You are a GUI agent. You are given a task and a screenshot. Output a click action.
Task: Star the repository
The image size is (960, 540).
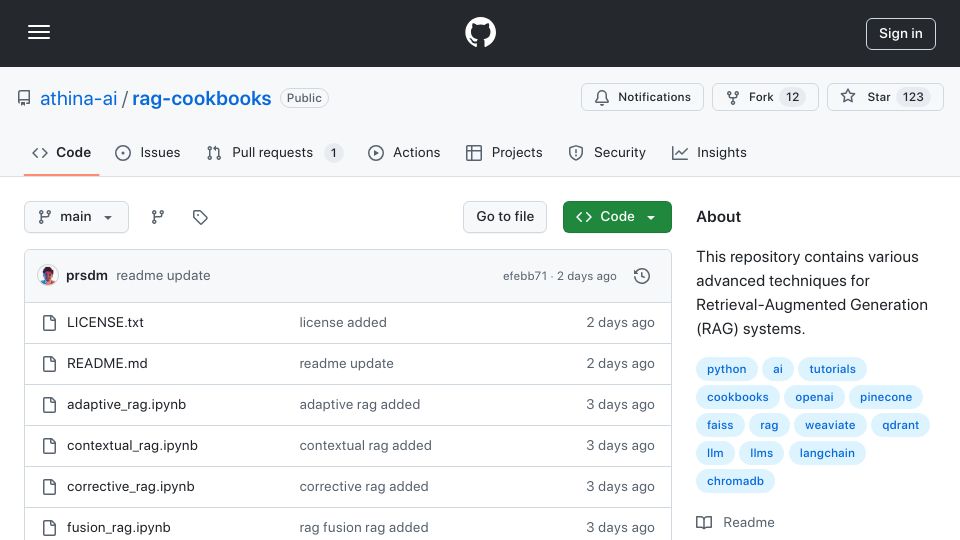pyautogui.click(x=885, y=97)
